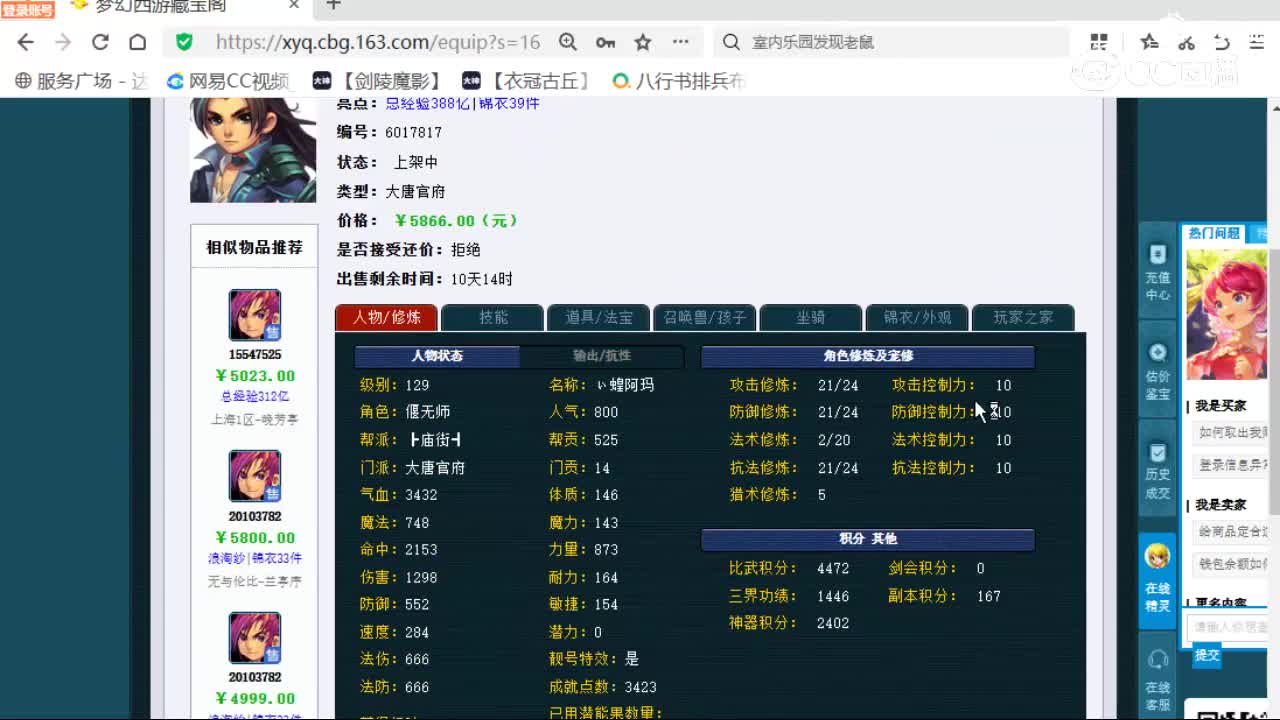The width and height of the screenshot is (1280, 720).
Task: View site security shield info
Action: pyautogui.click(x=184, y=42)
